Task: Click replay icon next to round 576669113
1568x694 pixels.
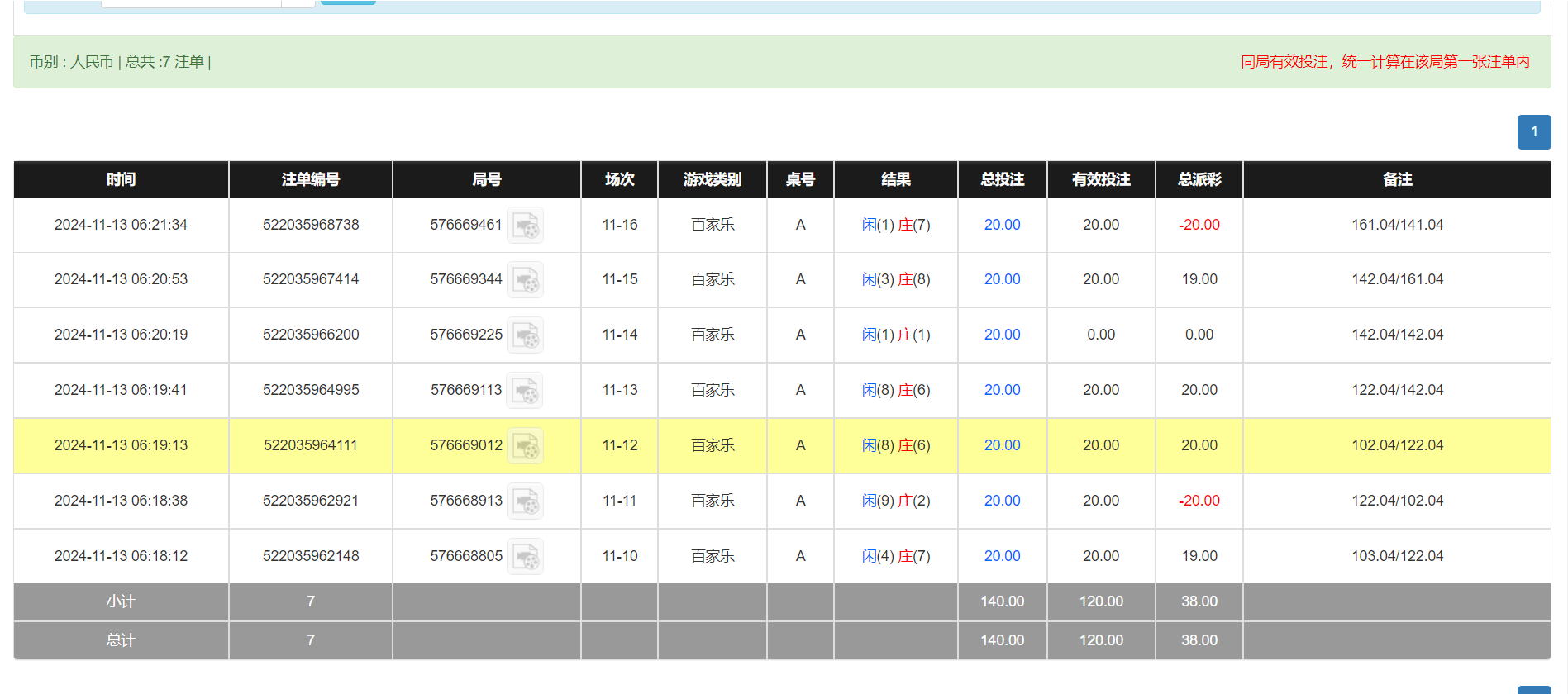Action: (x=525, y=391)
